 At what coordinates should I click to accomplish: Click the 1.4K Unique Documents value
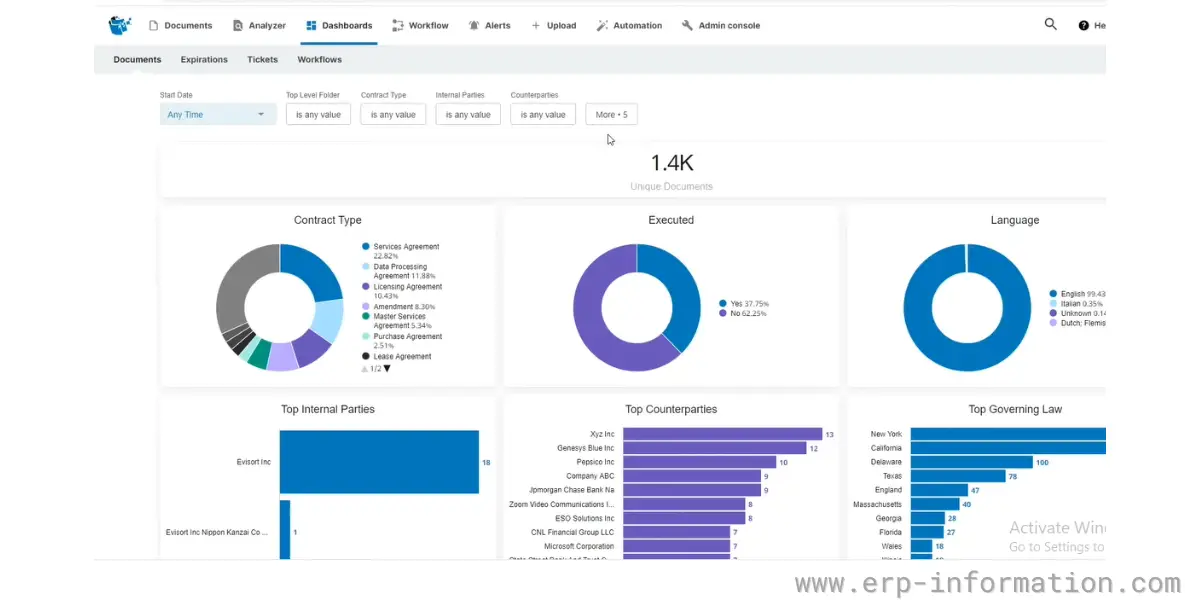point(672,163)
